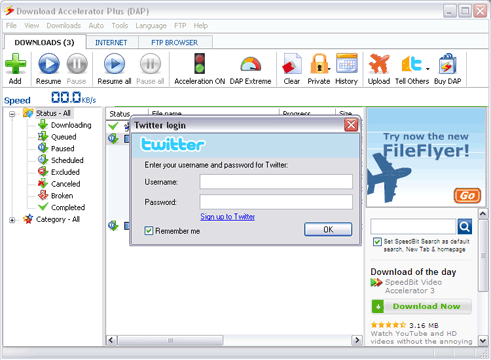Click the Sign up to Twitter link

[228, 217]
